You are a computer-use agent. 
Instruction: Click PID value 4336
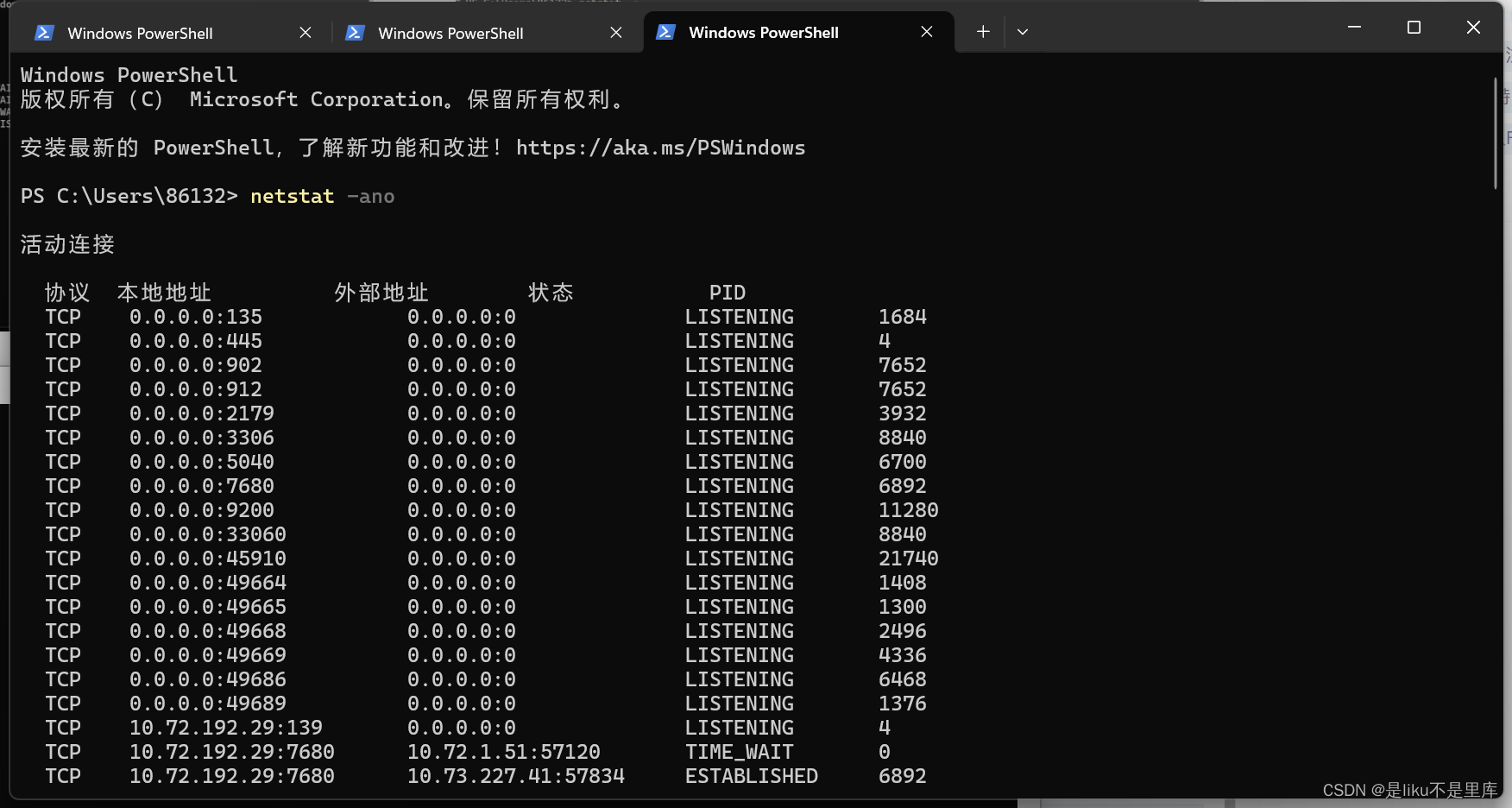tap(903, 656)
